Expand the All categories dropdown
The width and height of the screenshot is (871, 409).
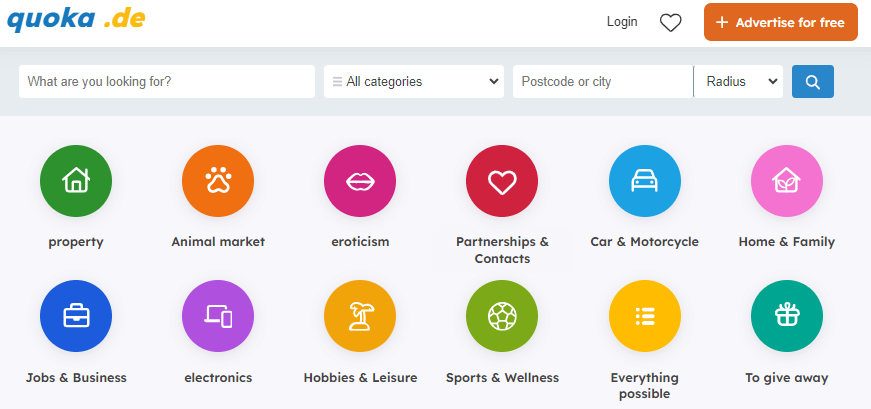[414, 82]
